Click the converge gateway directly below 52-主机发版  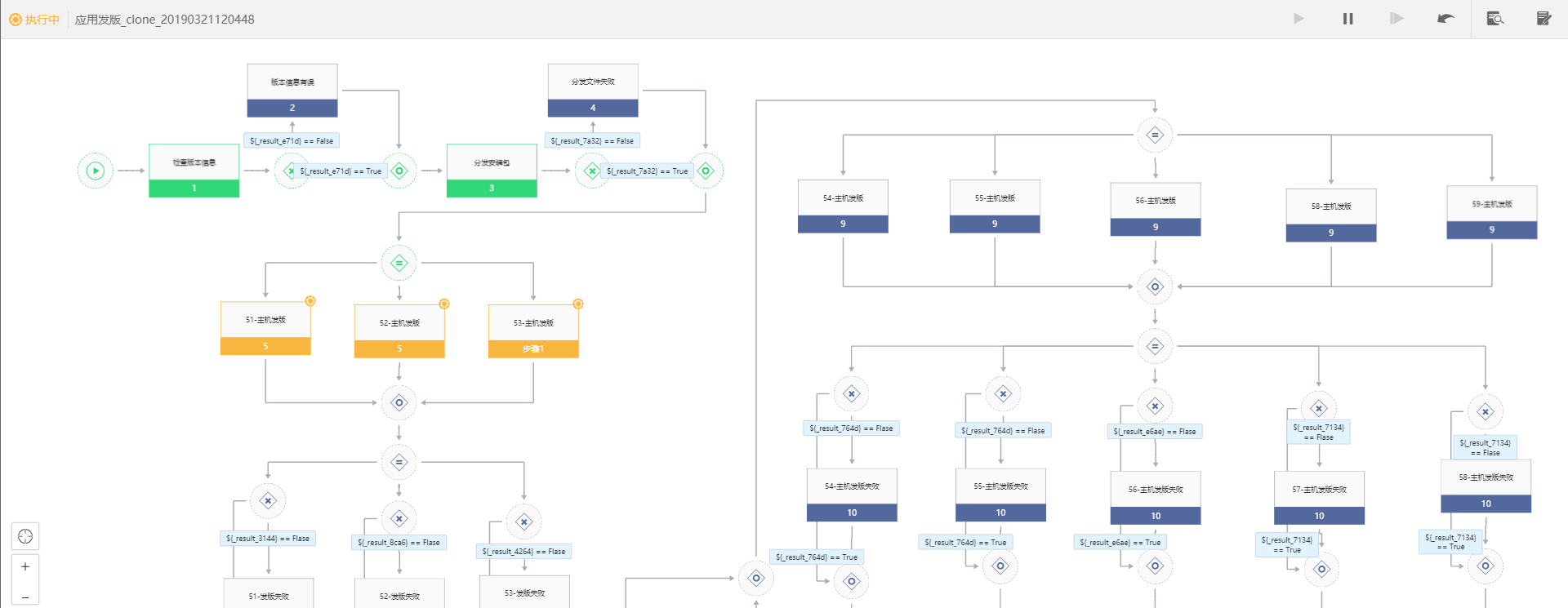pyautogui.click(x=399, y=402)
